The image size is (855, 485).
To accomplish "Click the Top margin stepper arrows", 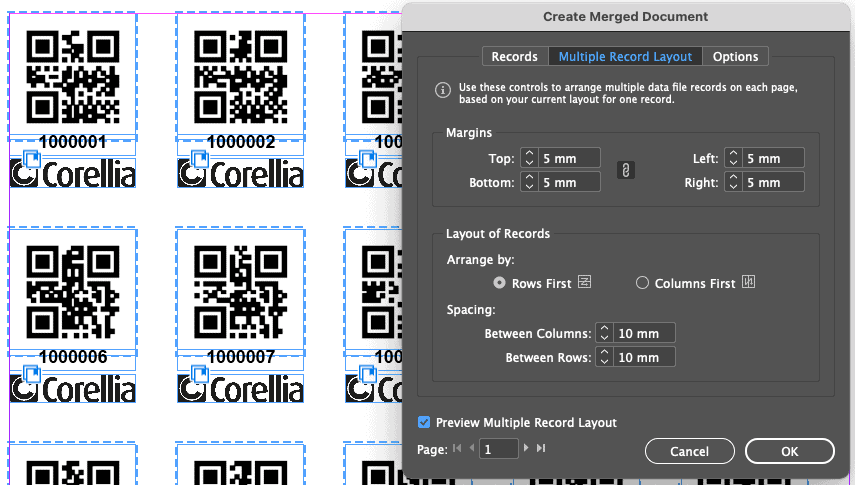I will pyautogui.click(x=529, y=158).
